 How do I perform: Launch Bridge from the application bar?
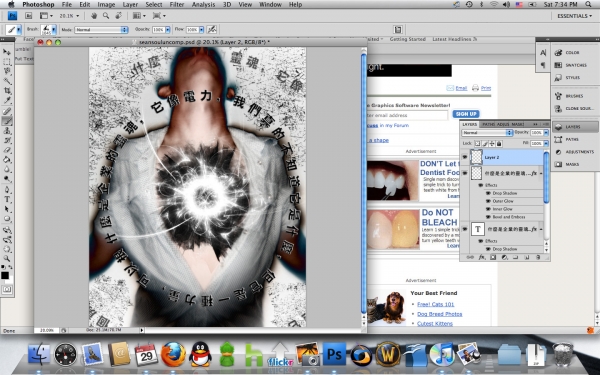tap(28, 16)
